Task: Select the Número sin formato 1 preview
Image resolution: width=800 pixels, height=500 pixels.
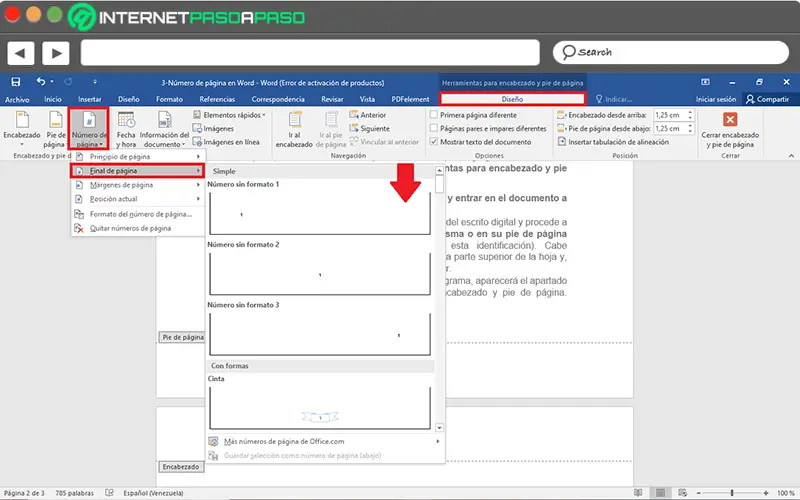Action: (320, 212)
